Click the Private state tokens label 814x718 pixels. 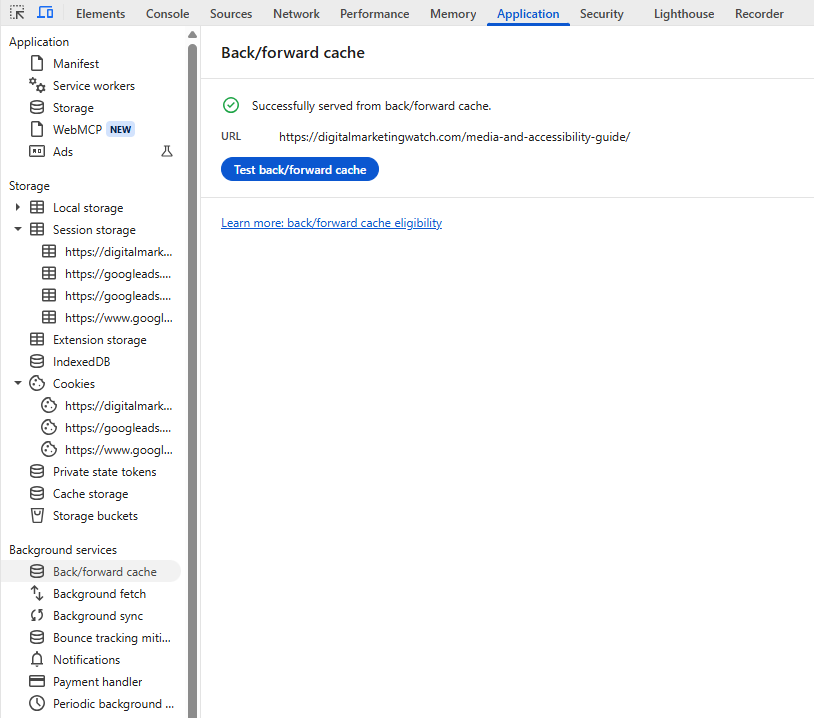[x=104, y=471]
